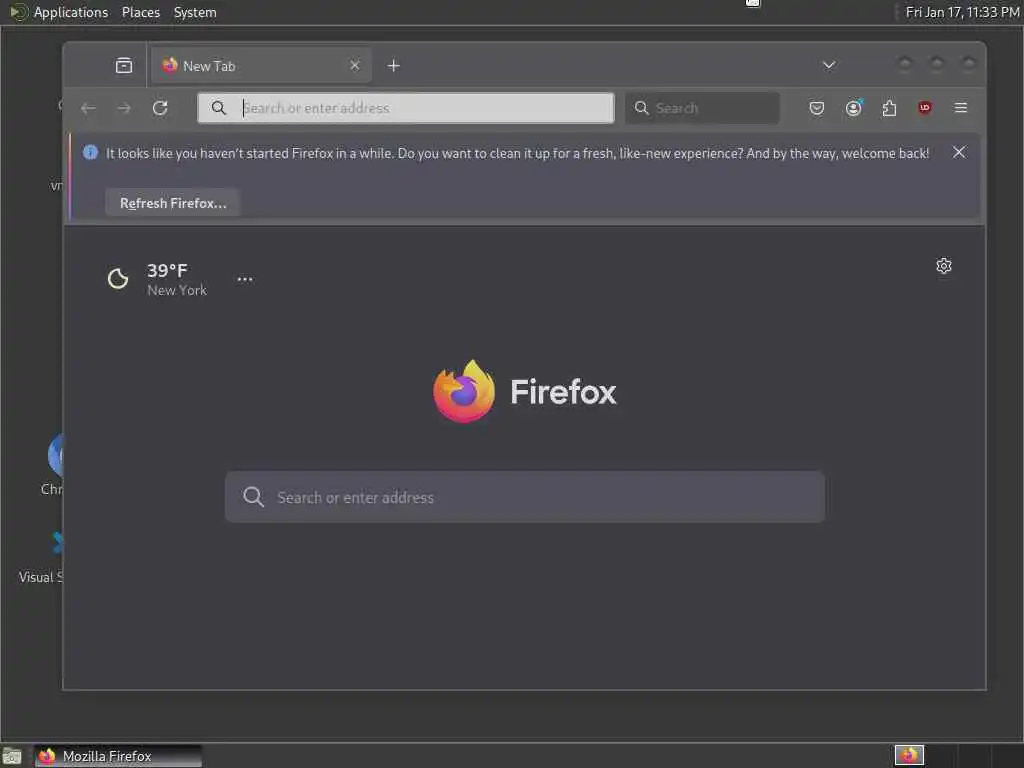Expand the list all tabs chevron
Screen dimensions: 1024x768
click(829, 65)
